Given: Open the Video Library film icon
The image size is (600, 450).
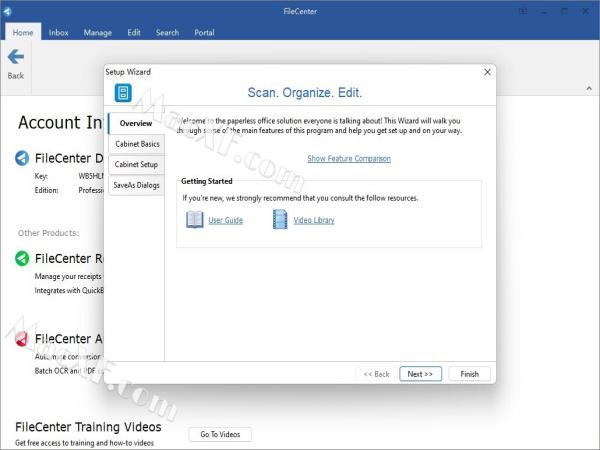Looking at the screenshot, I should 280,220.
